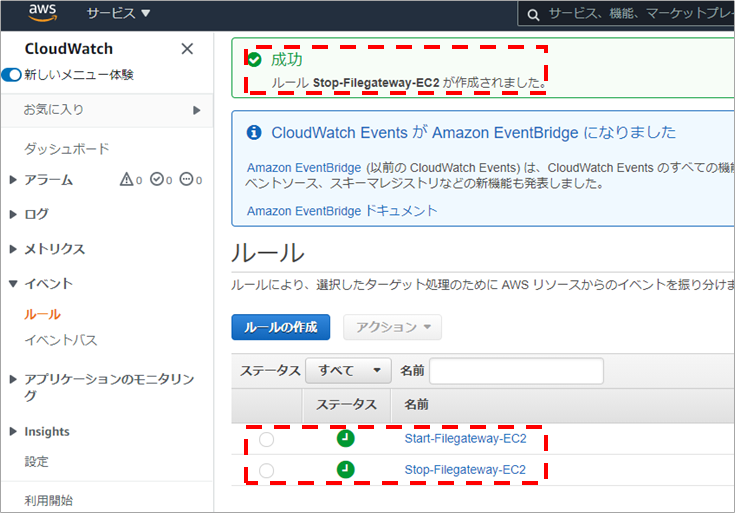Open the Start-Filegateway-EC2 rule

click(465, 439)
